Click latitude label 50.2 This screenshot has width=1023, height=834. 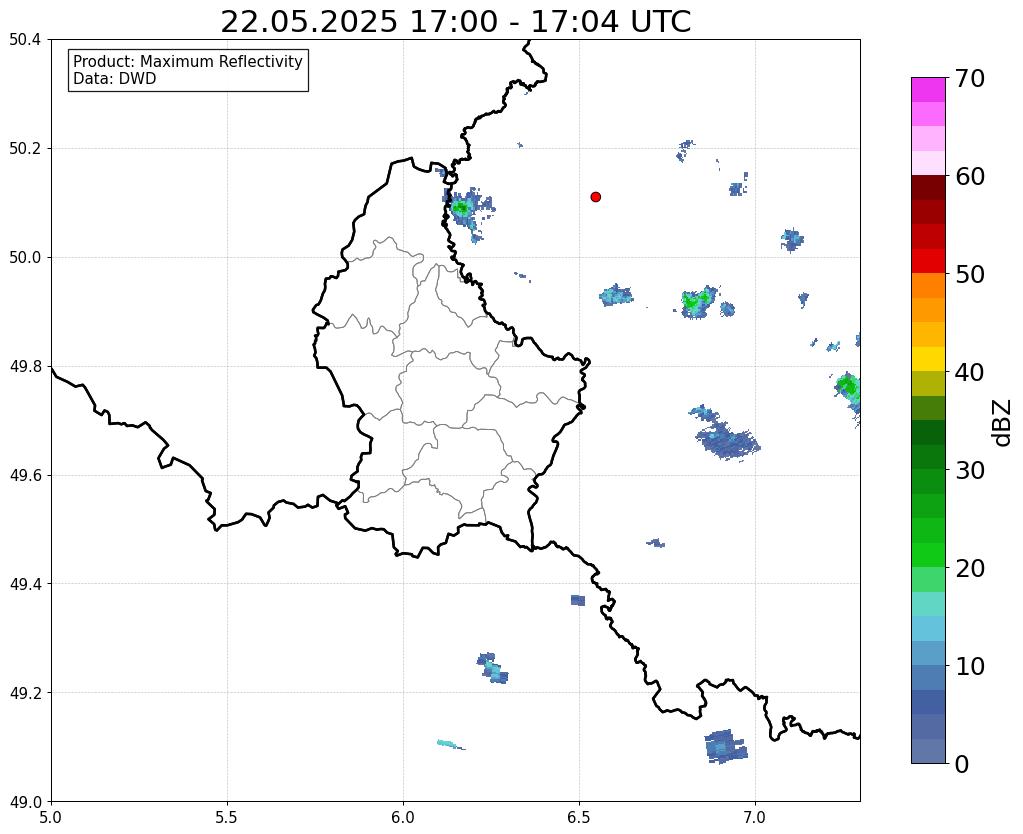tap(25, 148)
